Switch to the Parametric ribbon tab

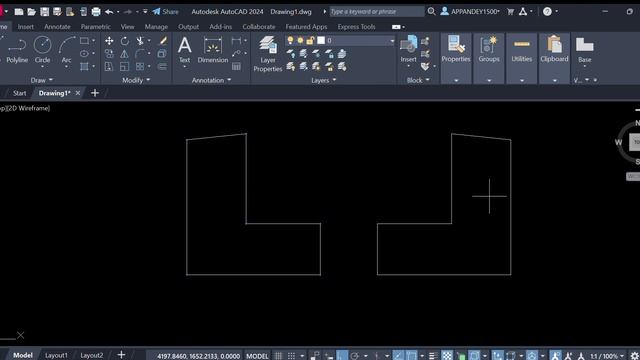pos(96,27)
